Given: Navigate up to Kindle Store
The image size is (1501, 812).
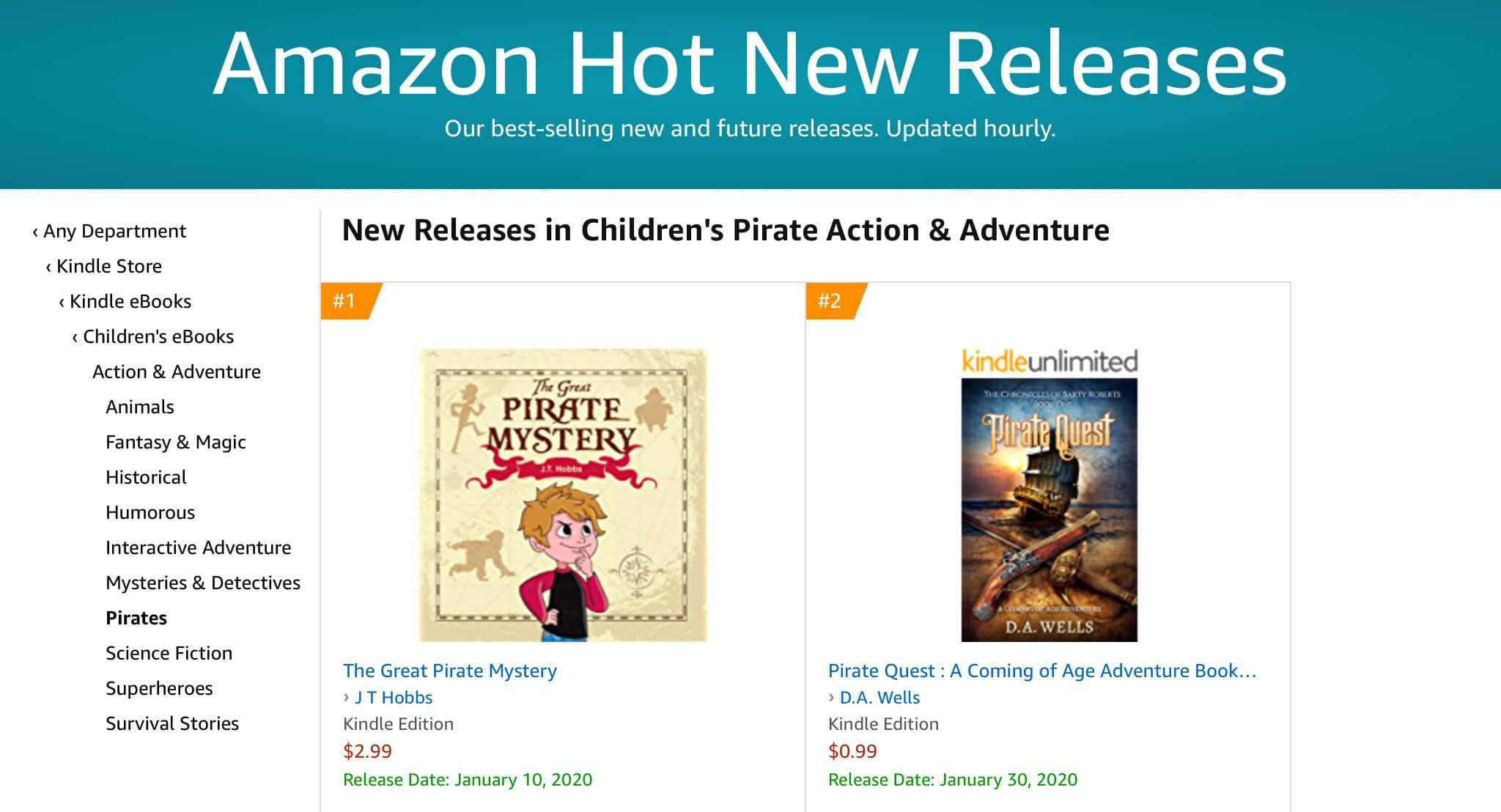Looking at the screenshot, I should coord(108,266).
